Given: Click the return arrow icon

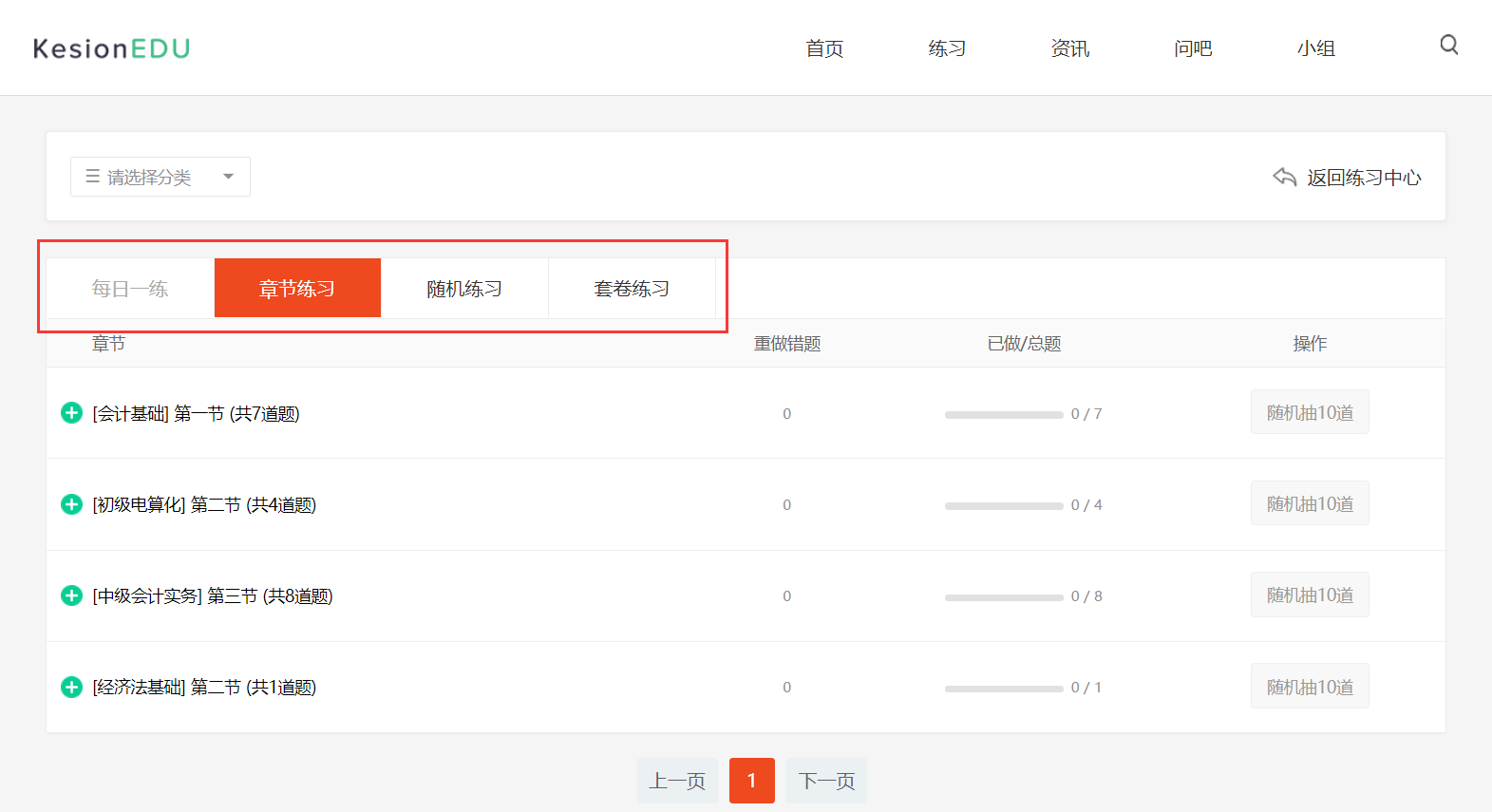Looking at the screenshot, I should click(1284, 178).
